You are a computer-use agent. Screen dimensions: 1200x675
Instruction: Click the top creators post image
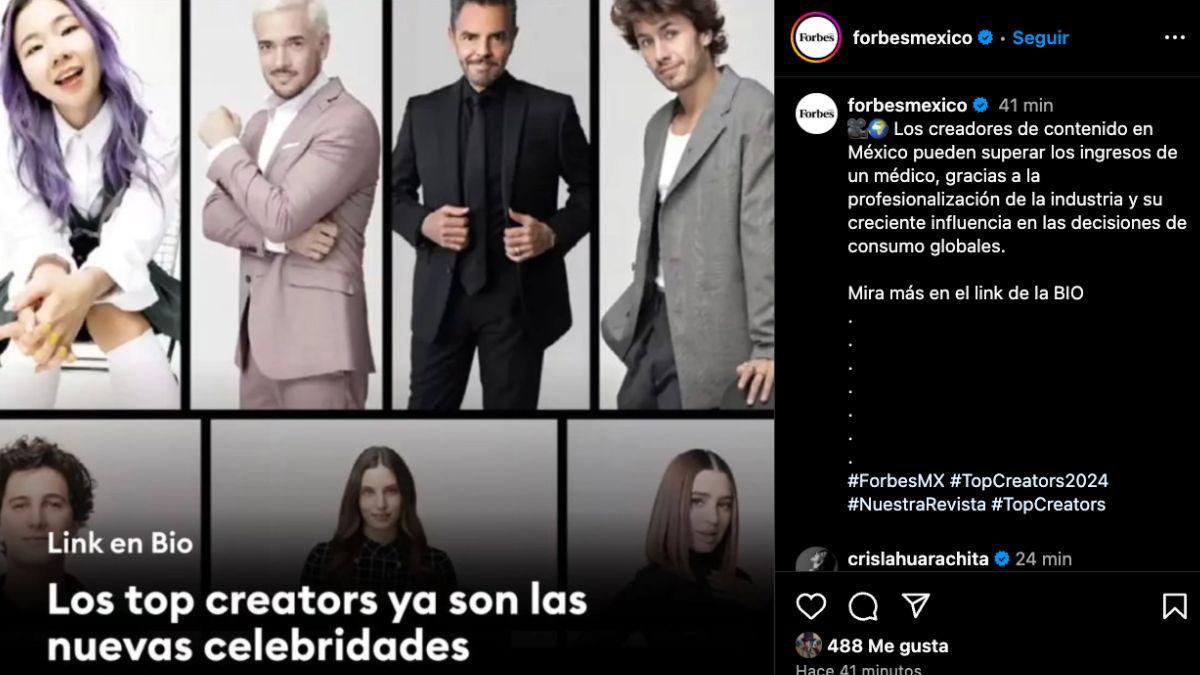tap(387, 337)
